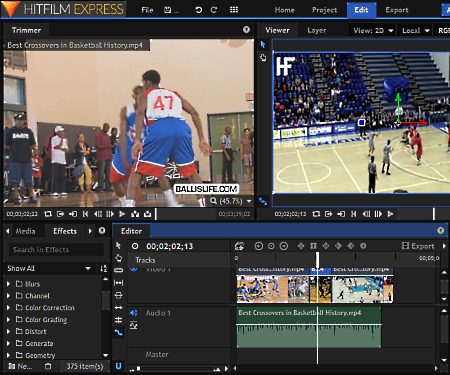Expand the Color Correction effects folder
Viewport: 450px width, 375px height.
coord(8,308)
